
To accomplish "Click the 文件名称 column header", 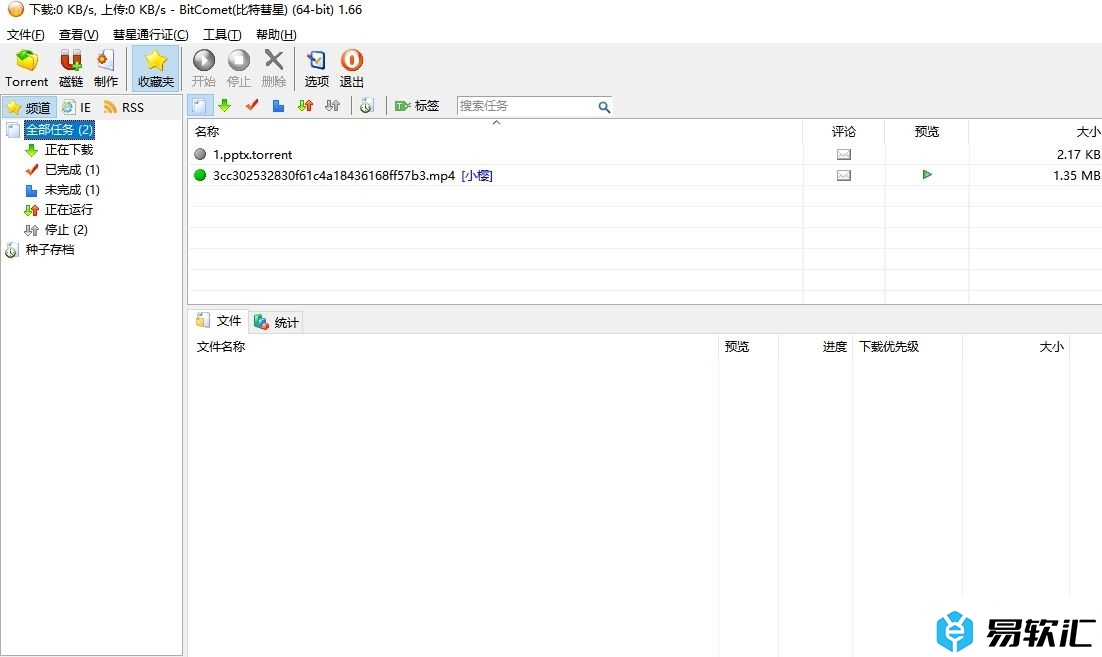I will coord(454,346).
